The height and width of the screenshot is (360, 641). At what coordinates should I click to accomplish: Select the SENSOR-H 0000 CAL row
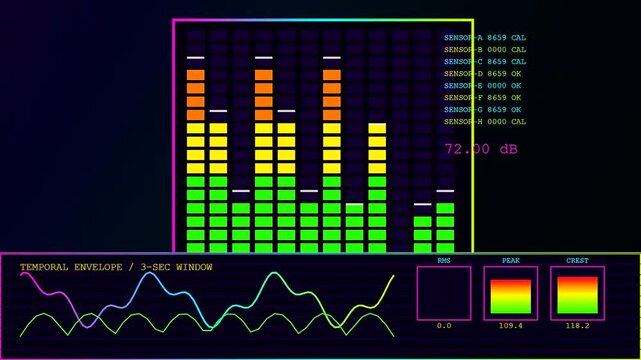point(485,122)
